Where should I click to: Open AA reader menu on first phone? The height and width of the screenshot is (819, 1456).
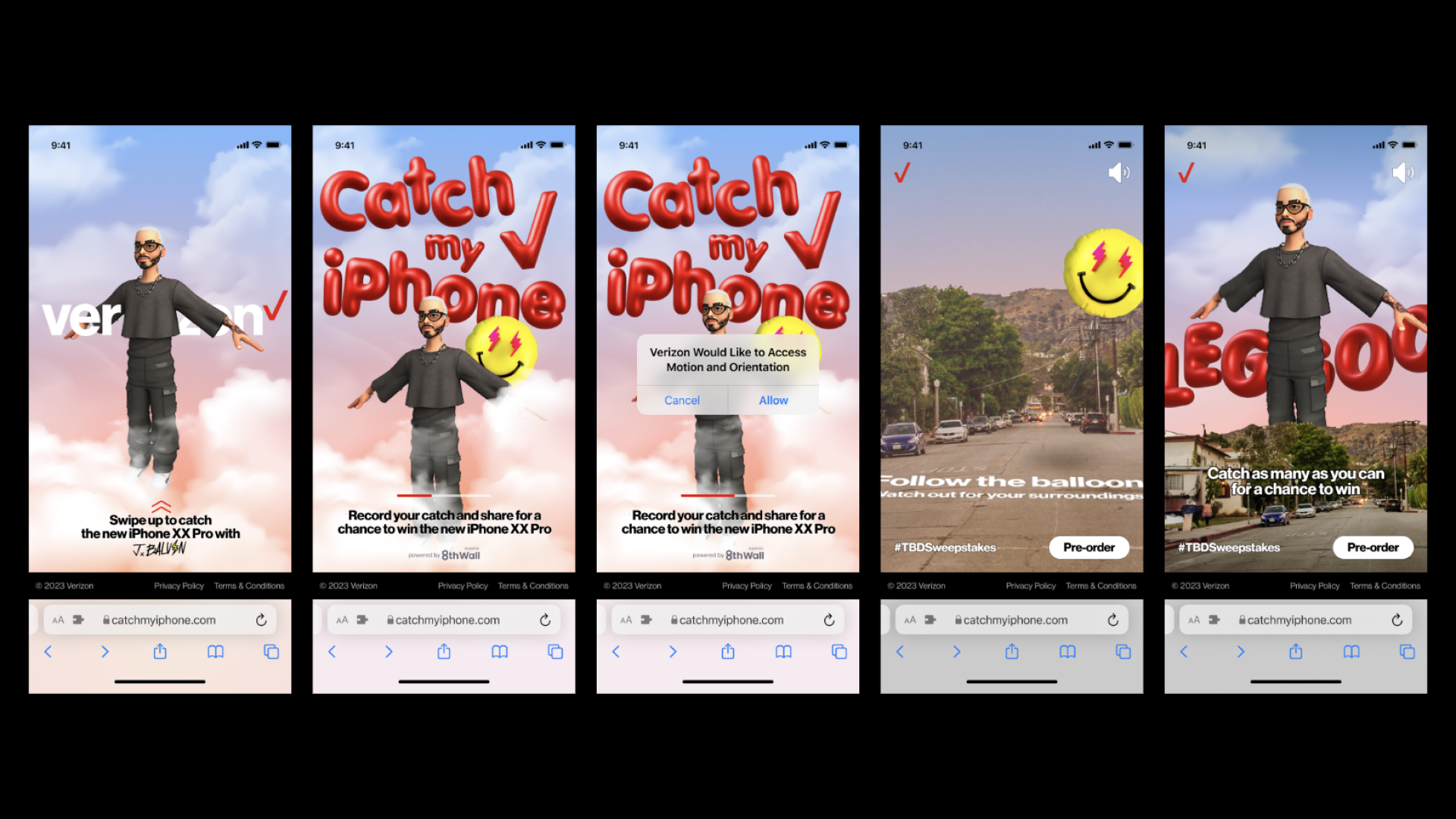point(58,620)
